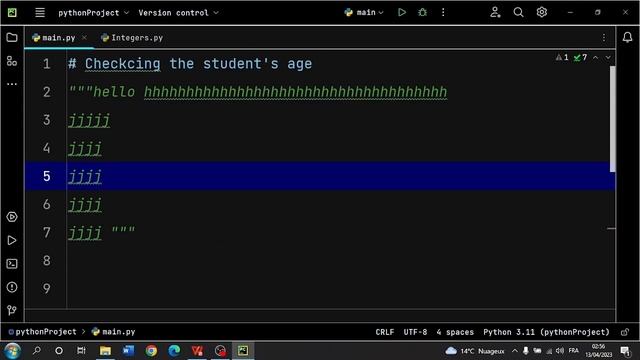Click the warning count indicator
Screen dimensions: 640x360
(x=562, y=58)
